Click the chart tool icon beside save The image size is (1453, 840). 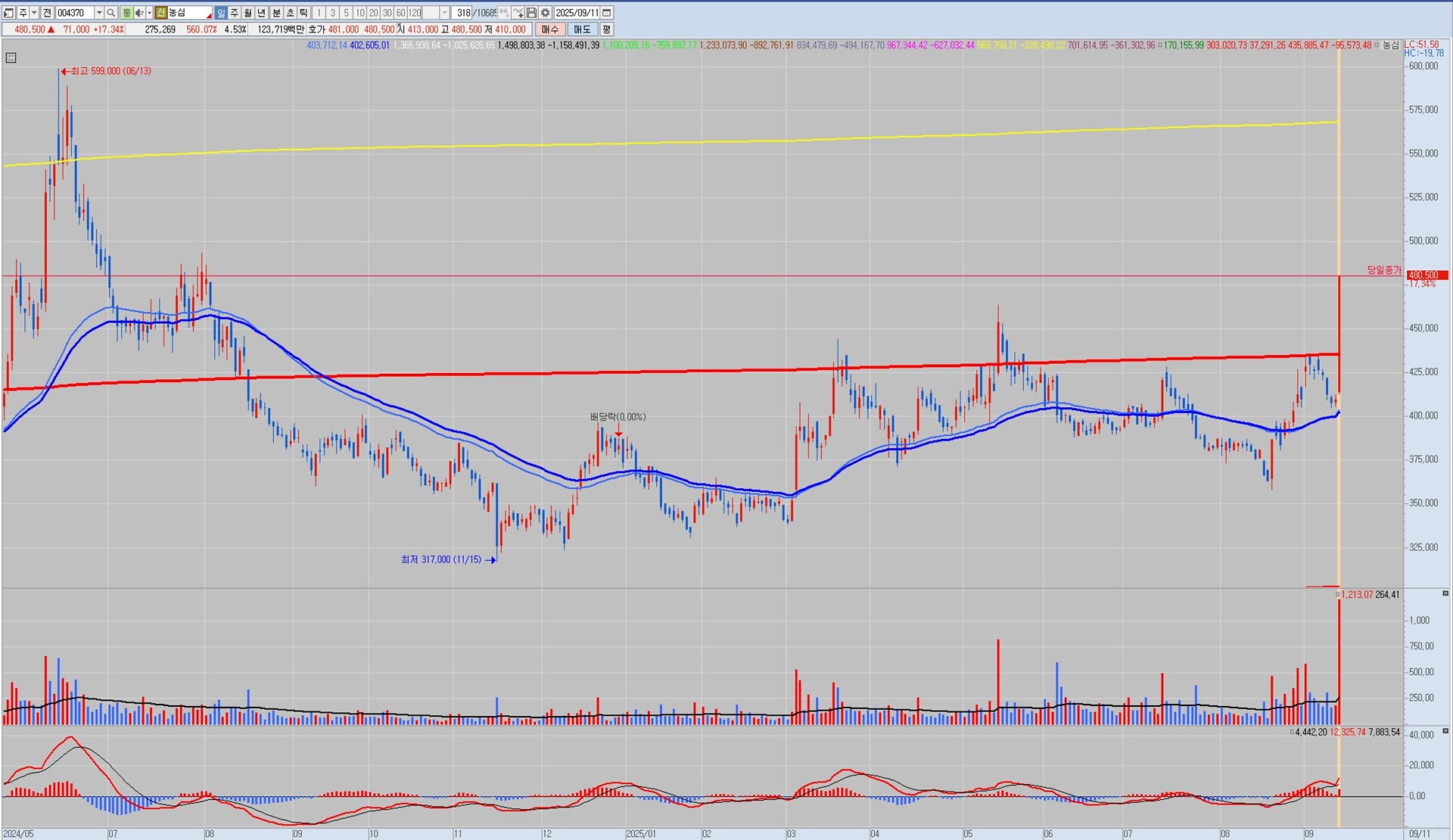[x=518, y=13]
